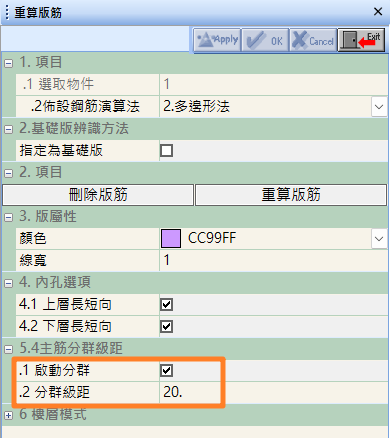Collapse the 1. 項目 section
This screenshot has height=438, width=390.
pyautogui.click(x=8, y=63)
